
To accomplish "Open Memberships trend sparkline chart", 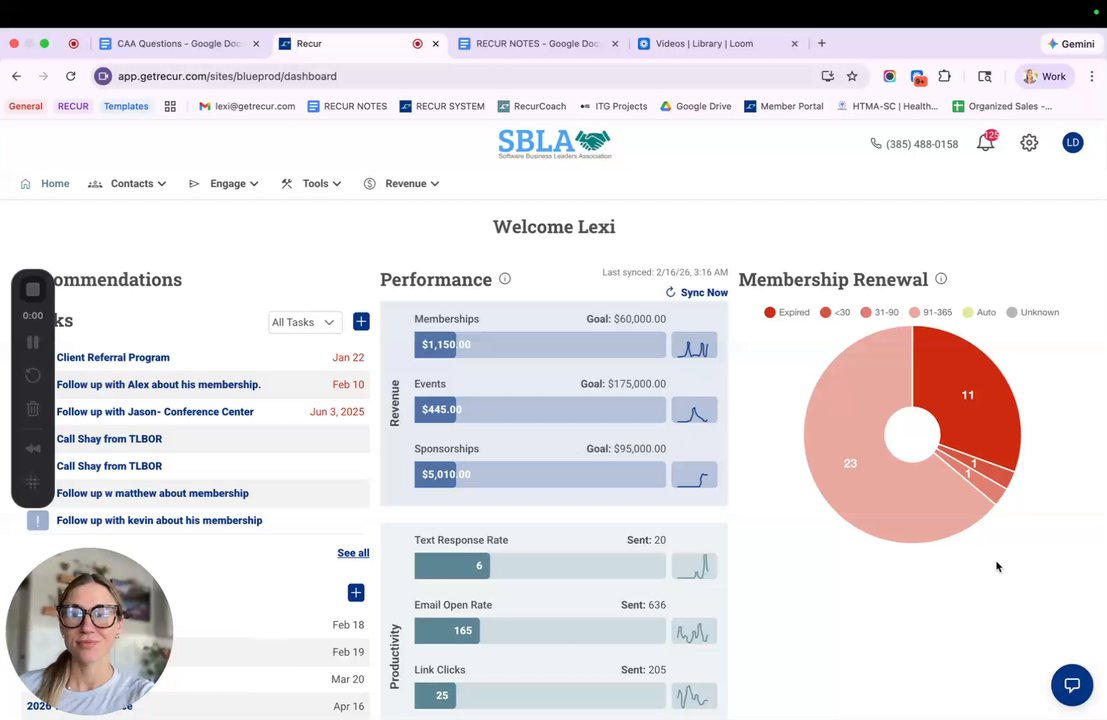I will point(694,345).
